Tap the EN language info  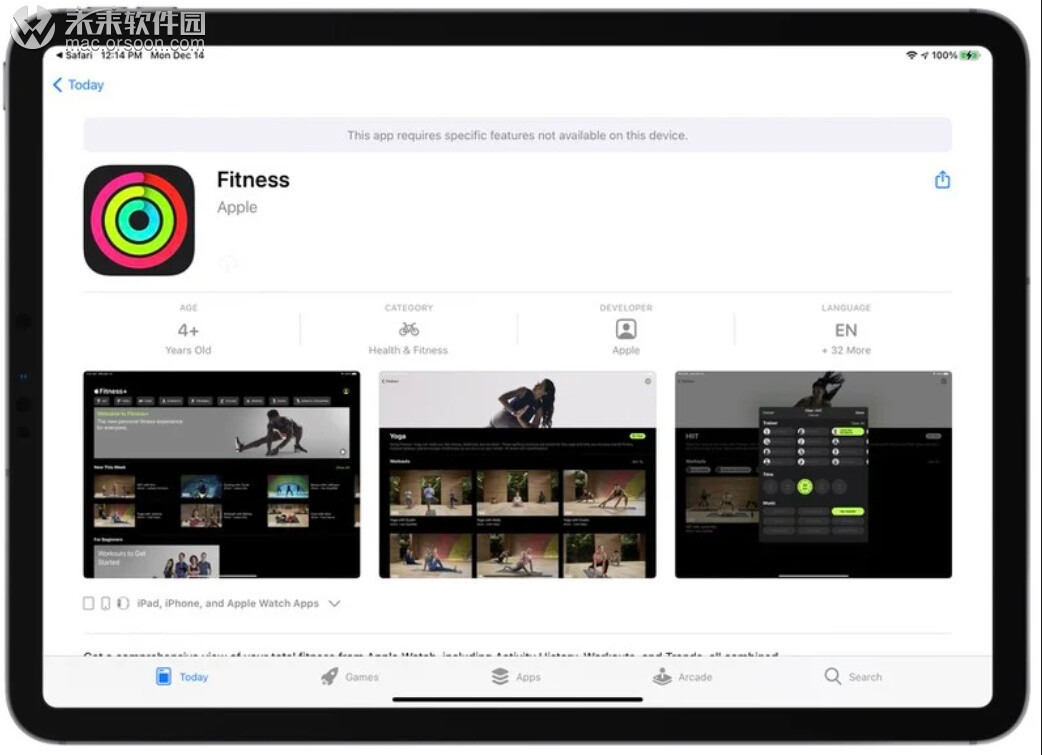846,330
